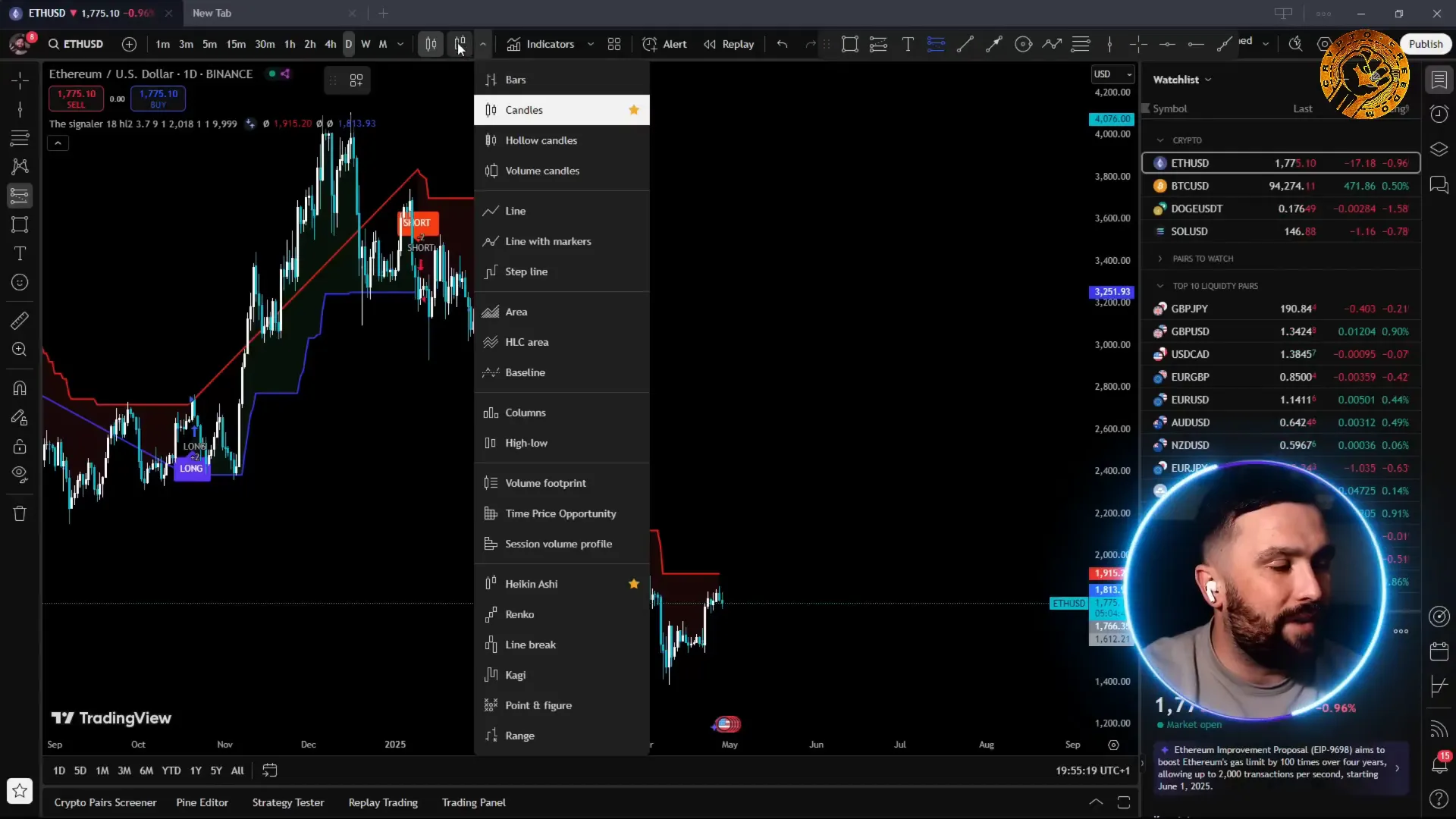Open Pine Editor tab
This screenshot has width=1456, height=819.
point(202,802)
